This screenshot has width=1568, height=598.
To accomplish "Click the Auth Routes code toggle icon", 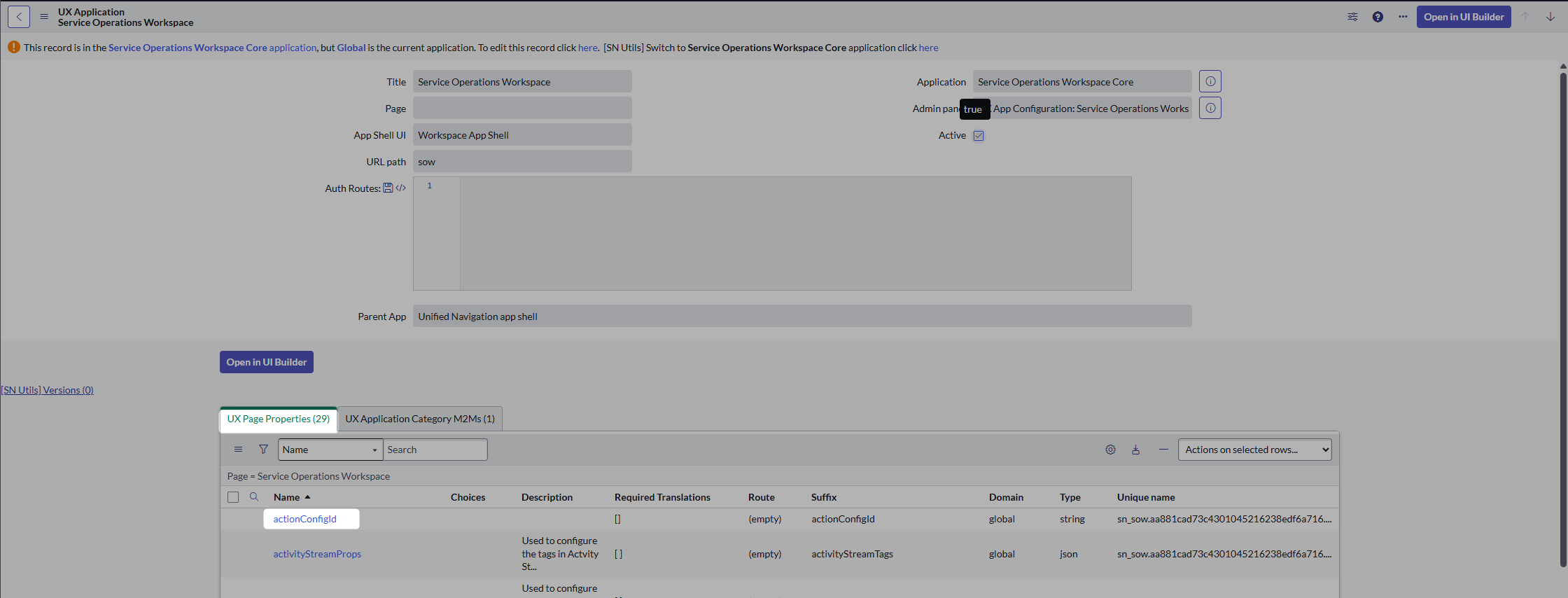I will click(401, 188).
